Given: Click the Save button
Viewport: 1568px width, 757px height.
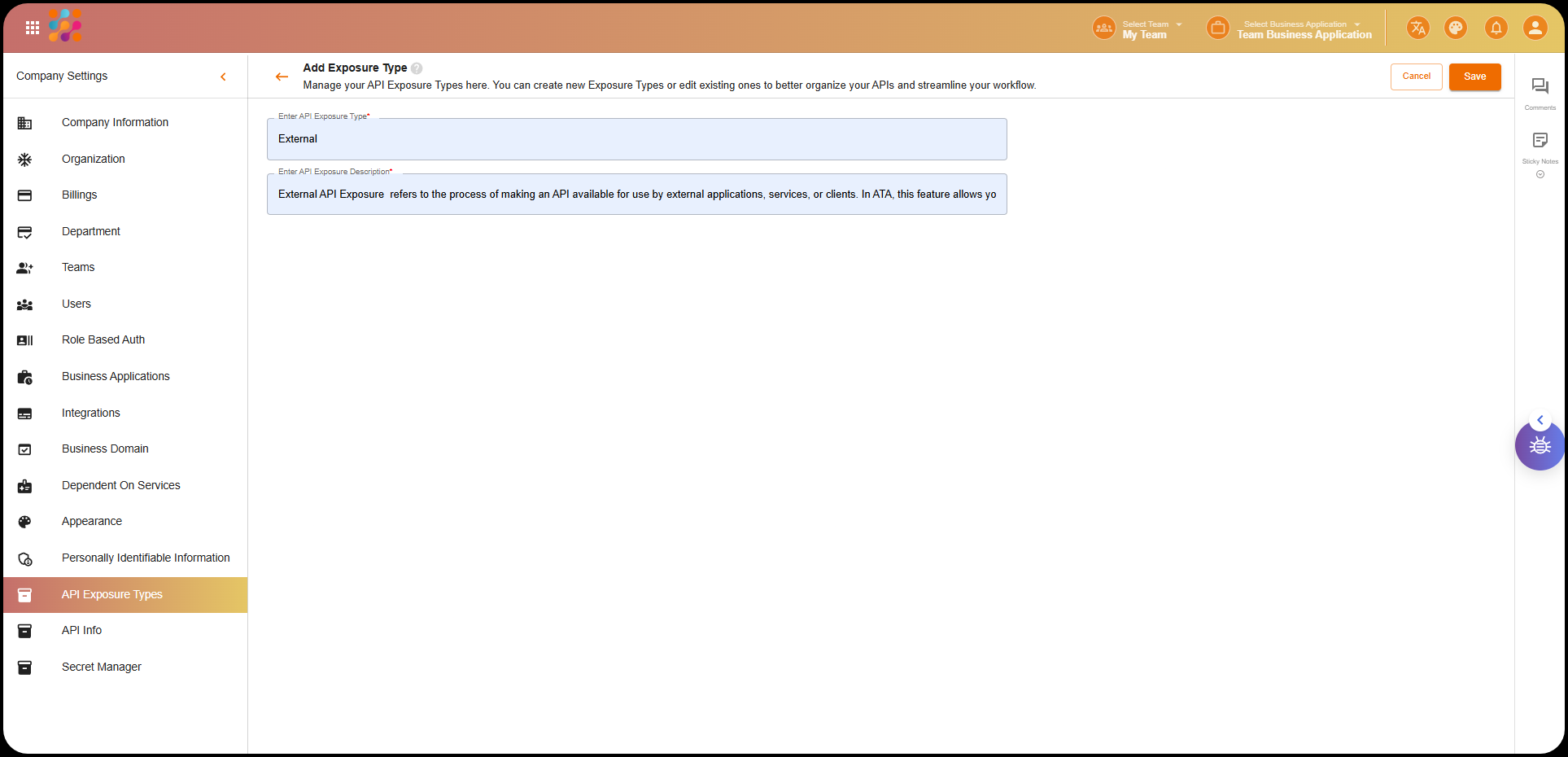Looking at the screenshot, I should point(1474,77).
